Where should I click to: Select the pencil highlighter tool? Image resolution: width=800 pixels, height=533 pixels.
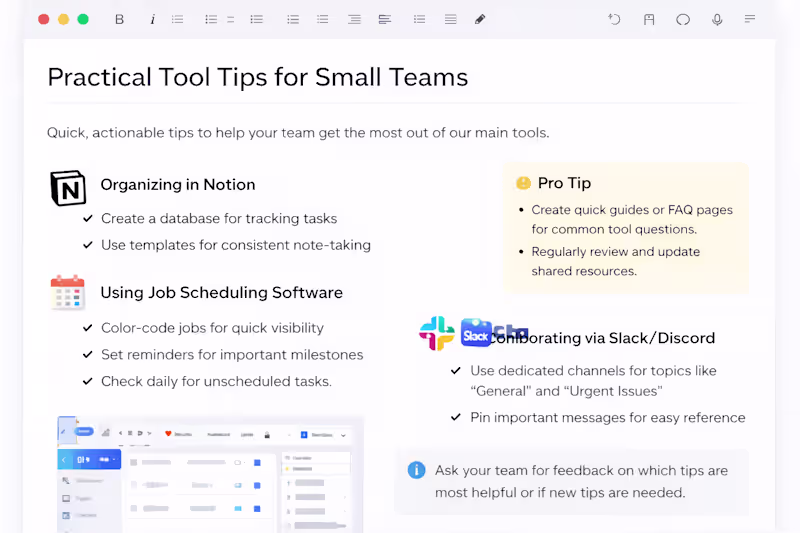click(480, 19)
